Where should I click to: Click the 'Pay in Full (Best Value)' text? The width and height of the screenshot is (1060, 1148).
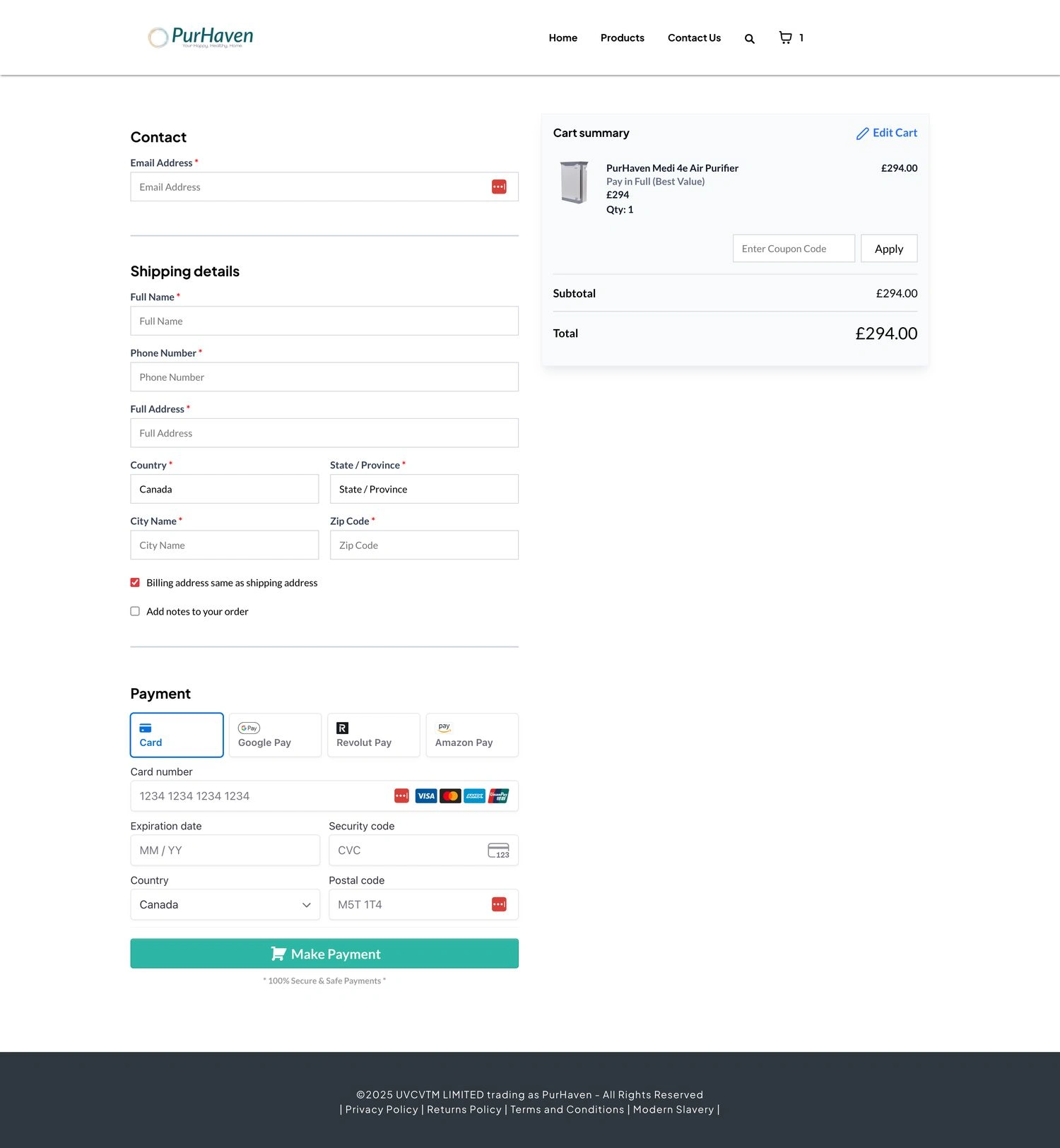coord(655,182)
